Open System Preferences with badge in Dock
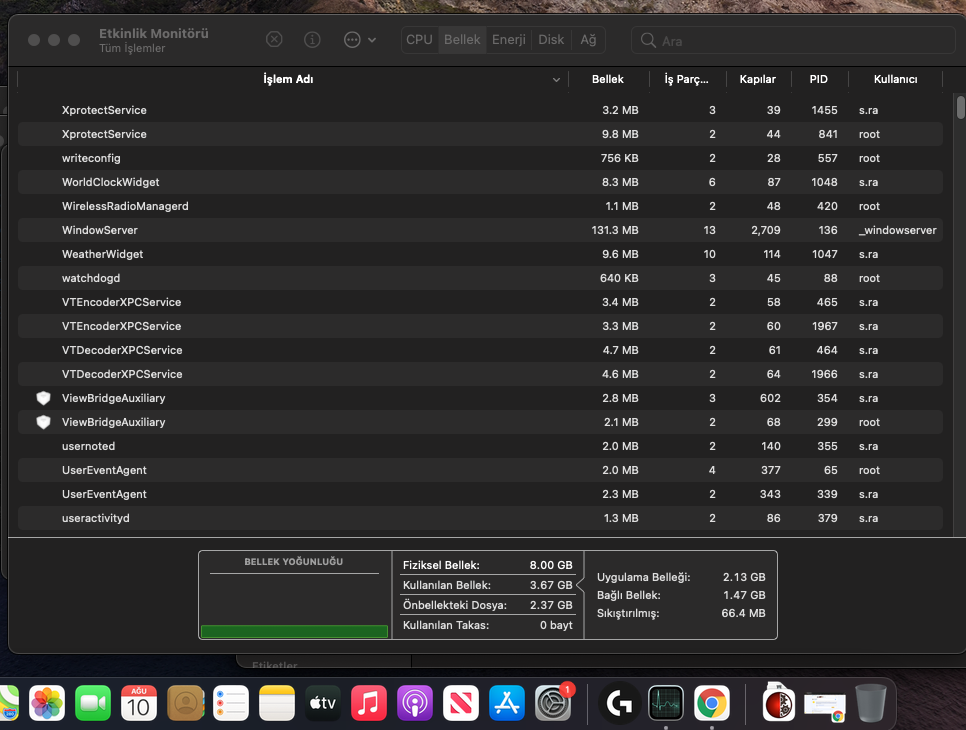 (553, 704)
